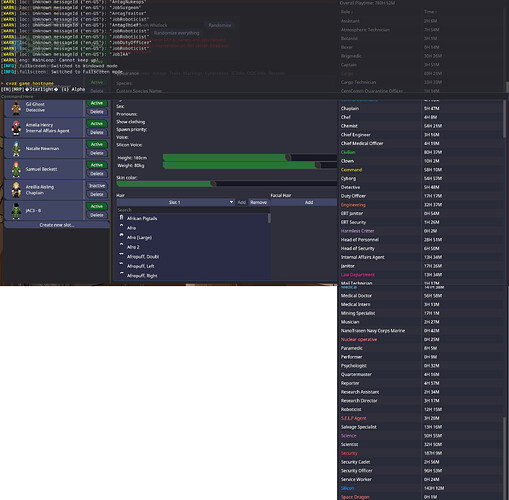Click the hair list scrollbar
The image size is (509, 500).
[269, 218]
